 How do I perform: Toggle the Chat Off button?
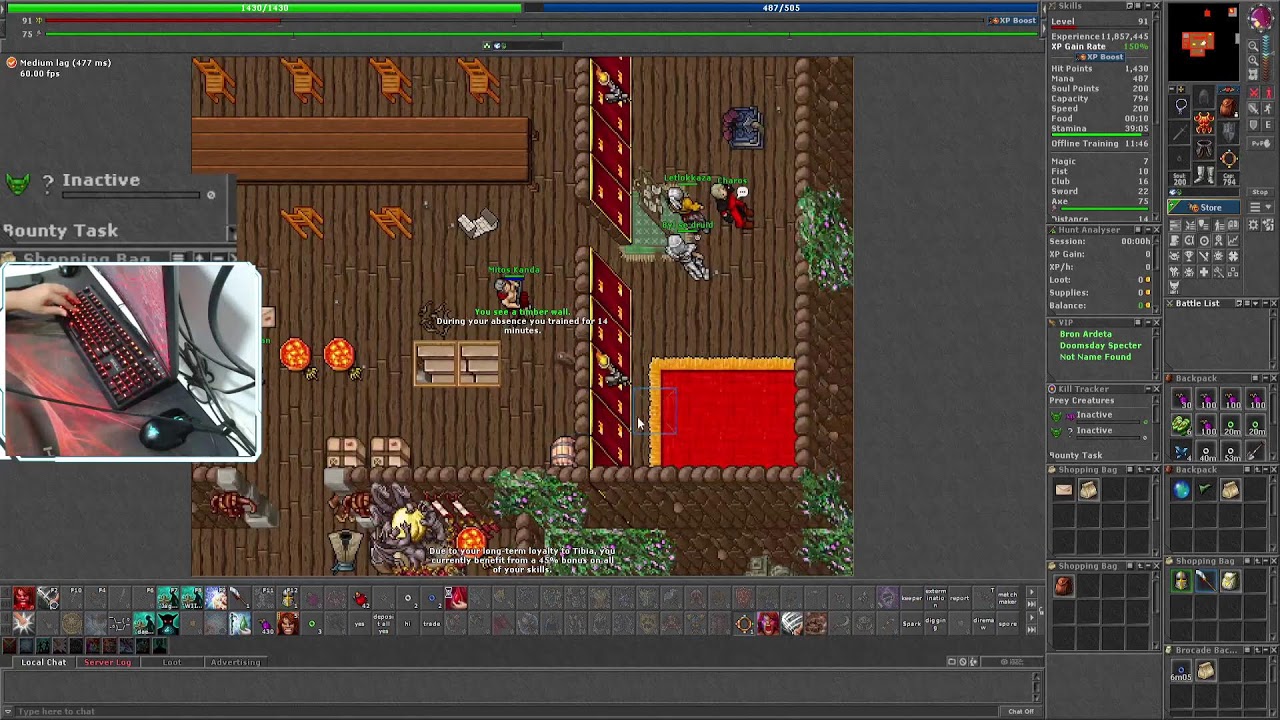click(x=1021, y=711)
